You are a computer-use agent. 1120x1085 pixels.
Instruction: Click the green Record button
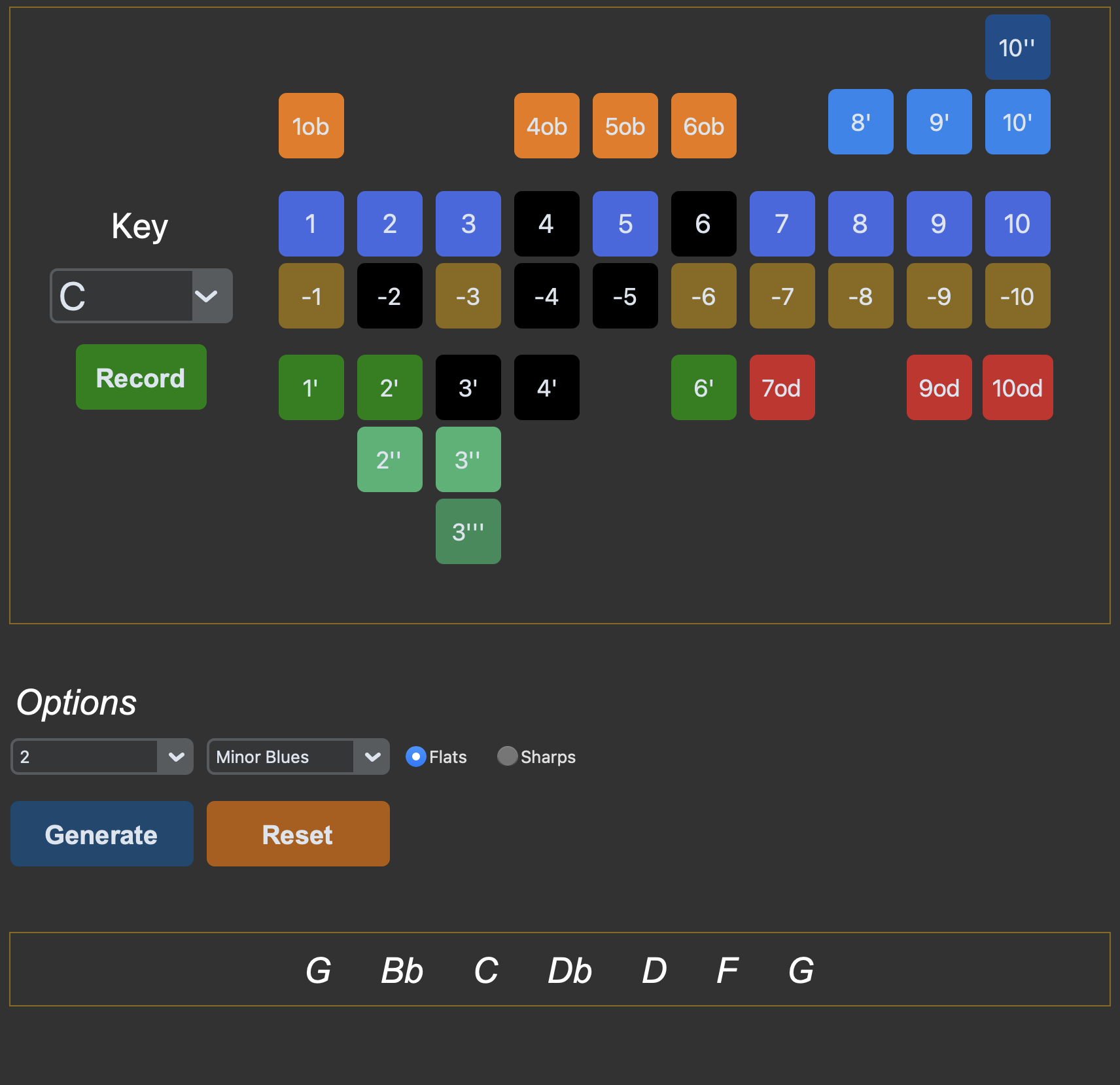coord(141,377)
